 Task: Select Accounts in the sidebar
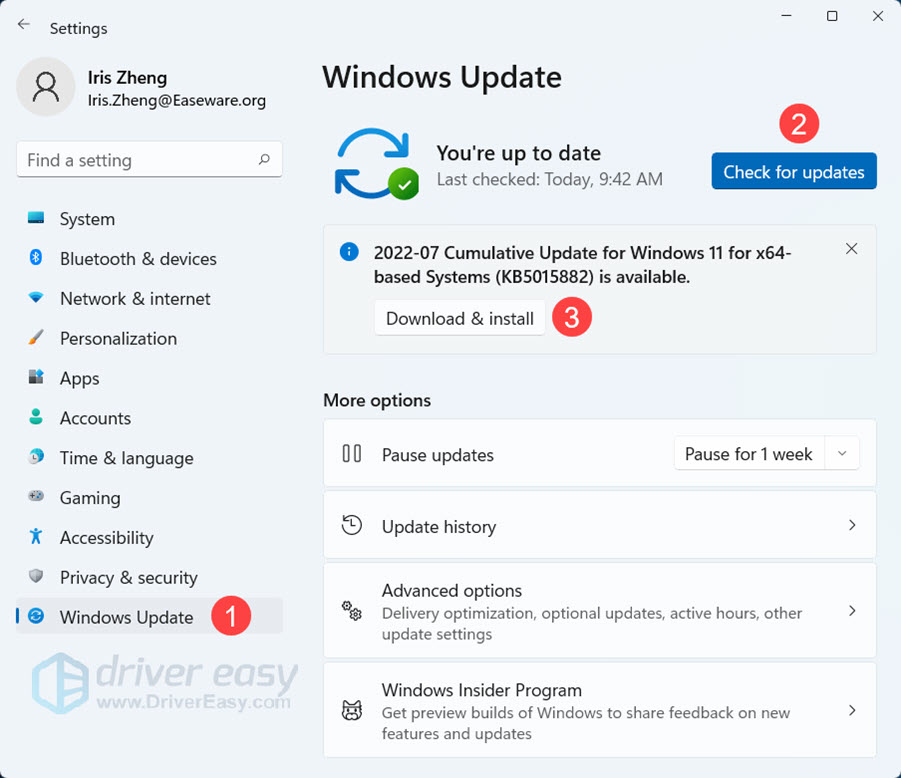point(95,418)
